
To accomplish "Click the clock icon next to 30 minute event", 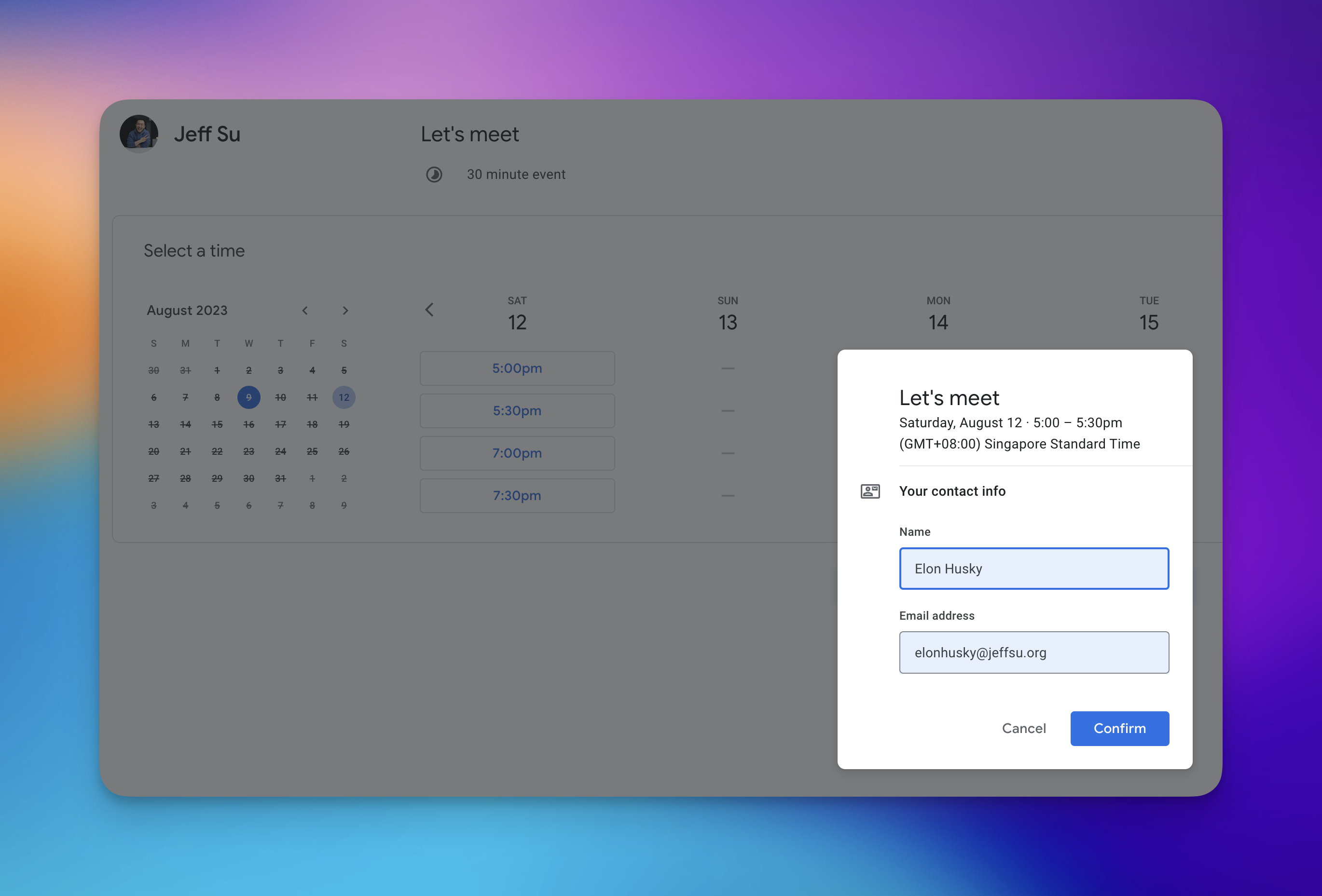I will pos(434,175).
